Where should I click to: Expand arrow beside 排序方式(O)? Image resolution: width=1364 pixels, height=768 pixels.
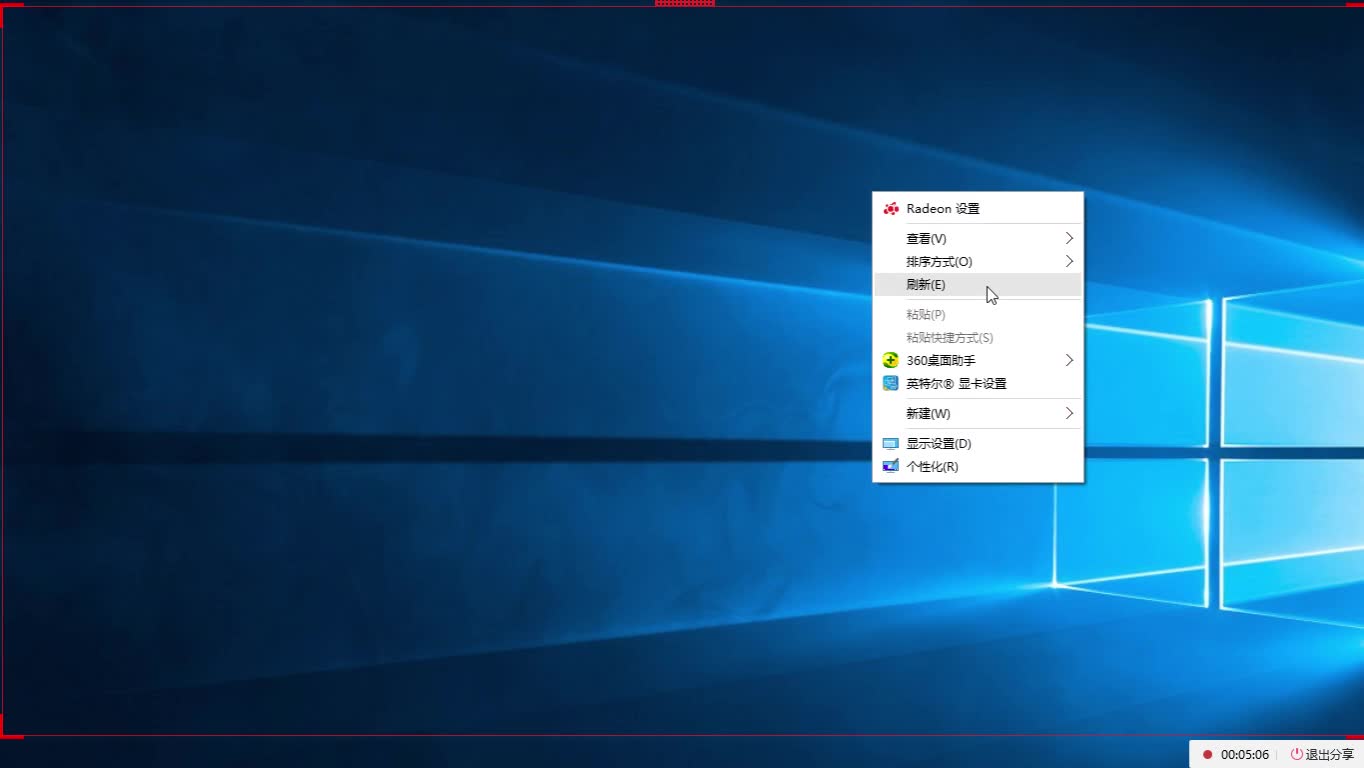point(1069,262)
